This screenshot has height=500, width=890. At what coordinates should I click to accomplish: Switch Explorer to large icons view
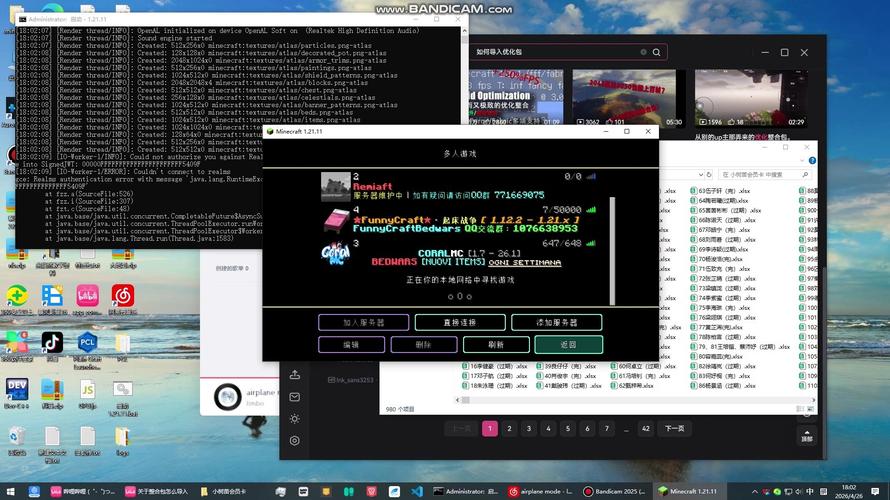click(811, 409)
